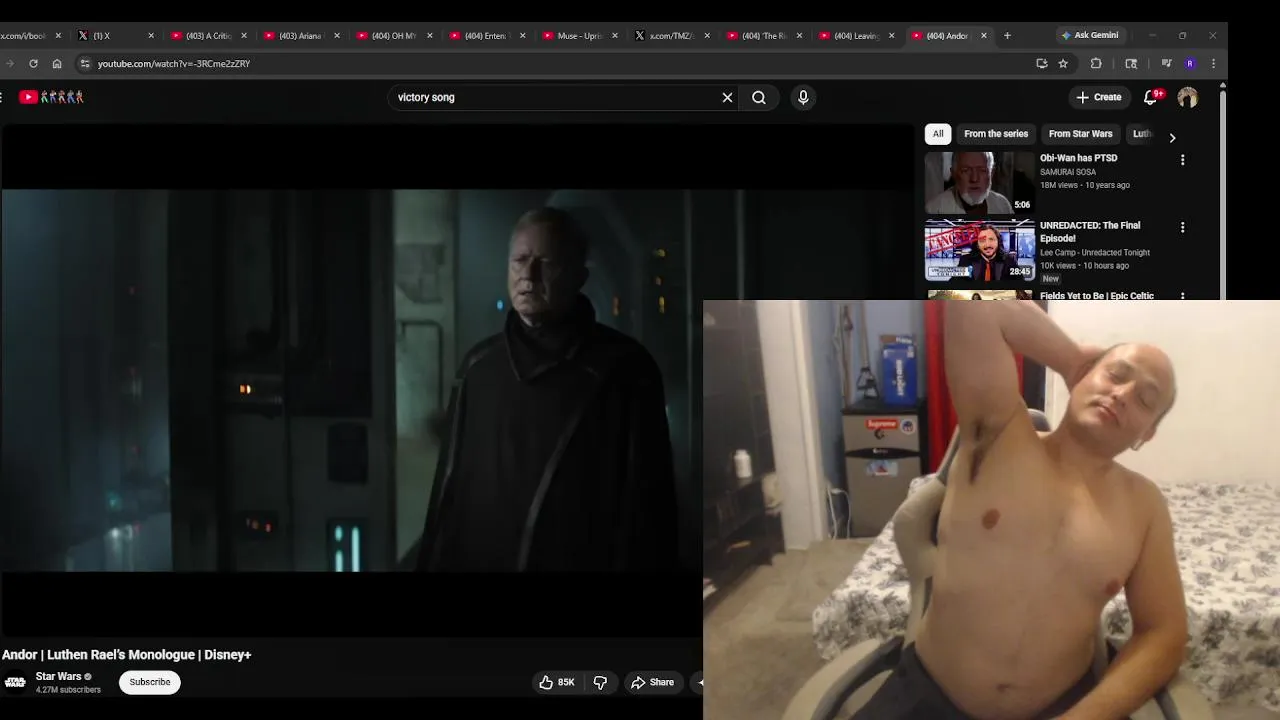Bookmark this page with the star icon
The height and width of the screenshot is (720, 1280).
(1063, 63)
